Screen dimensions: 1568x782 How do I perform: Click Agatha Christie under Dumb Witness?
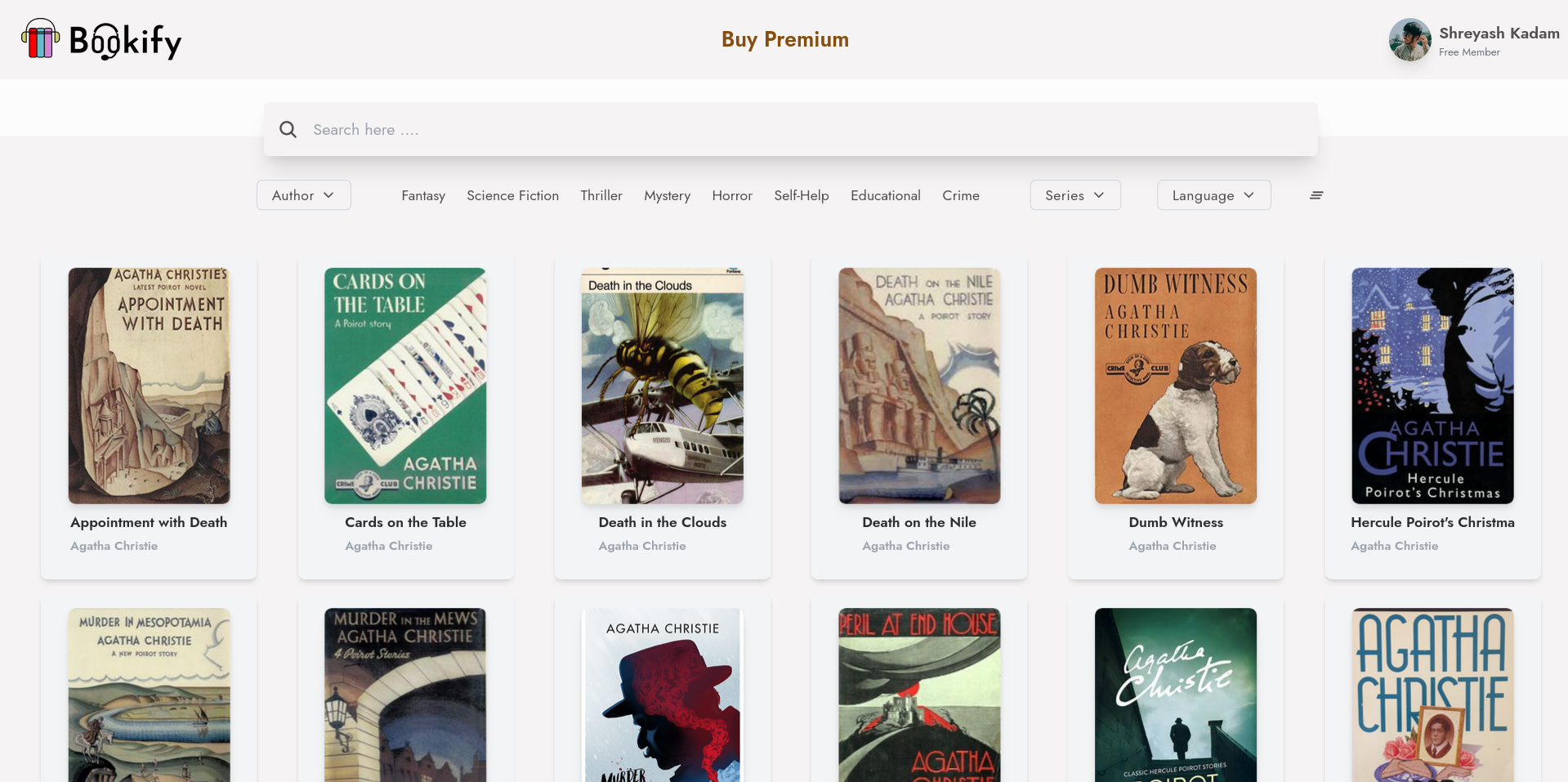[x=1173, y=546]
